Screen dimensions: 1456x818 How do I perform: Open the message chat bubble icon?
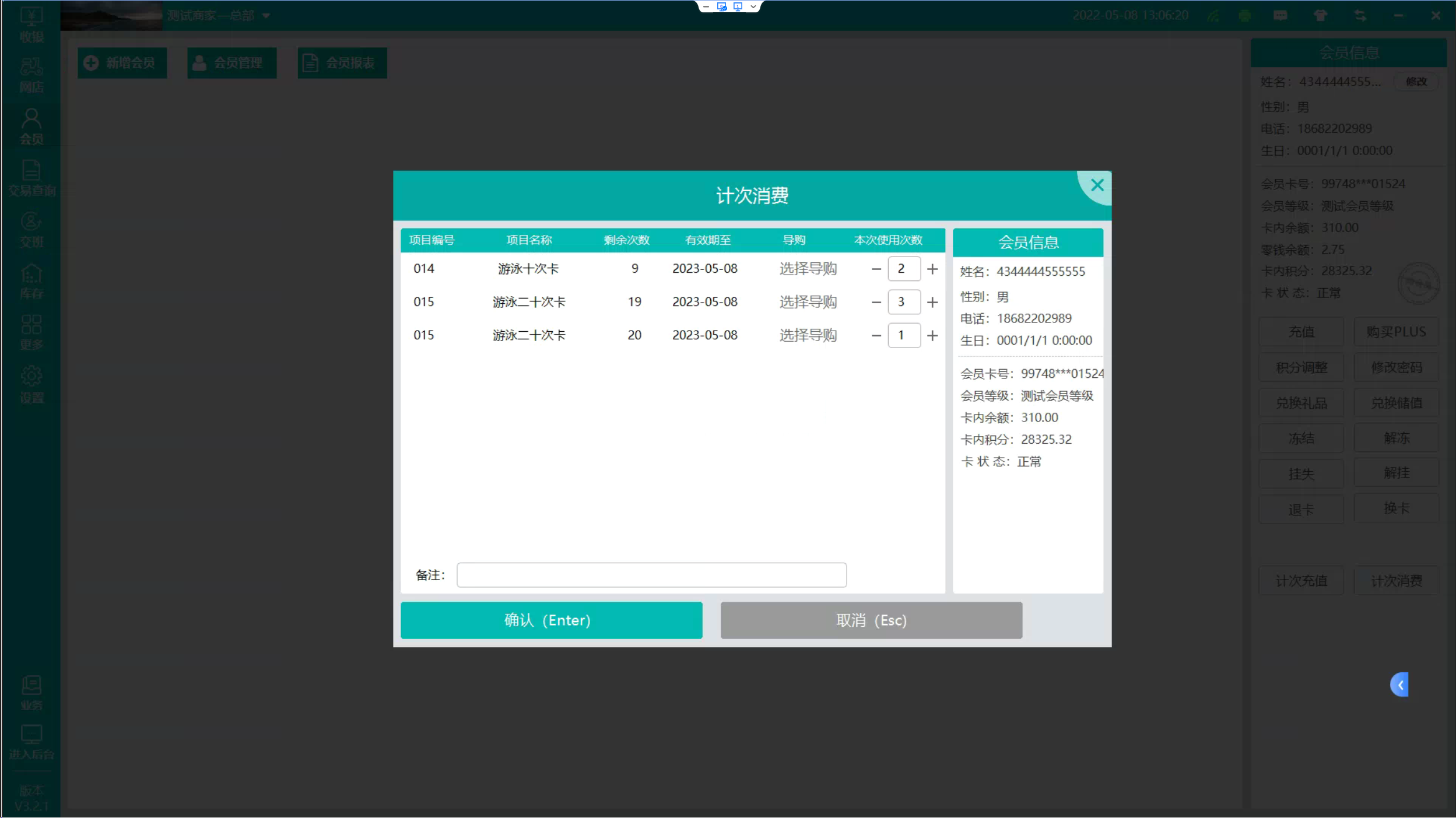(1280, 16)
